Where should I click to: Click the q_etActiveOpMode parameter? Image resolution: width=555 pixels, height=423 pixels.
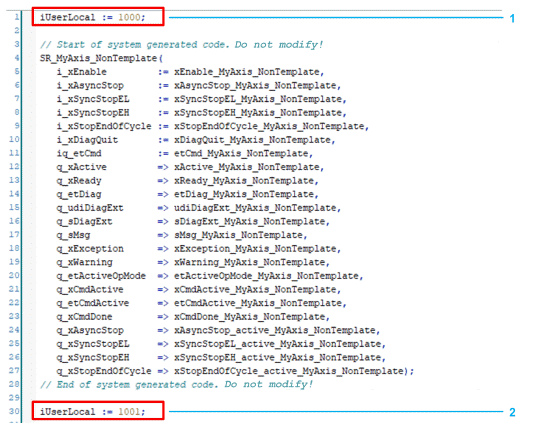click(101, 276)
